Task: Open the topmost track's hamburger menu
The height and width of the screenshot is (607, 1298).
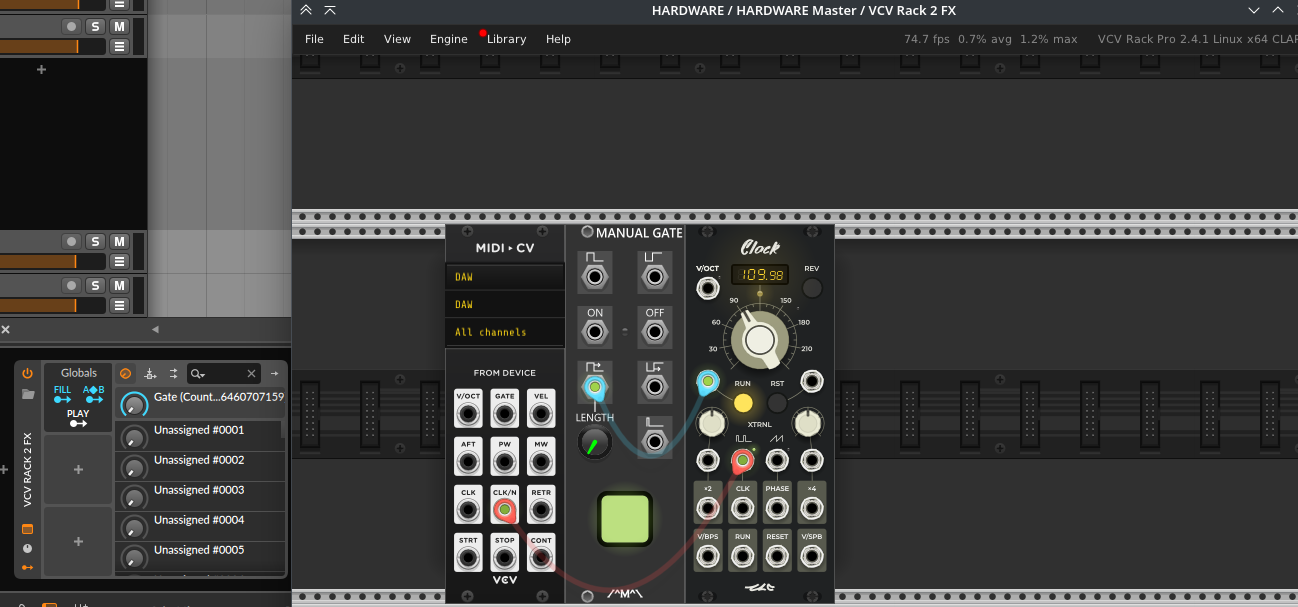Action: click(x=119, y=46)
